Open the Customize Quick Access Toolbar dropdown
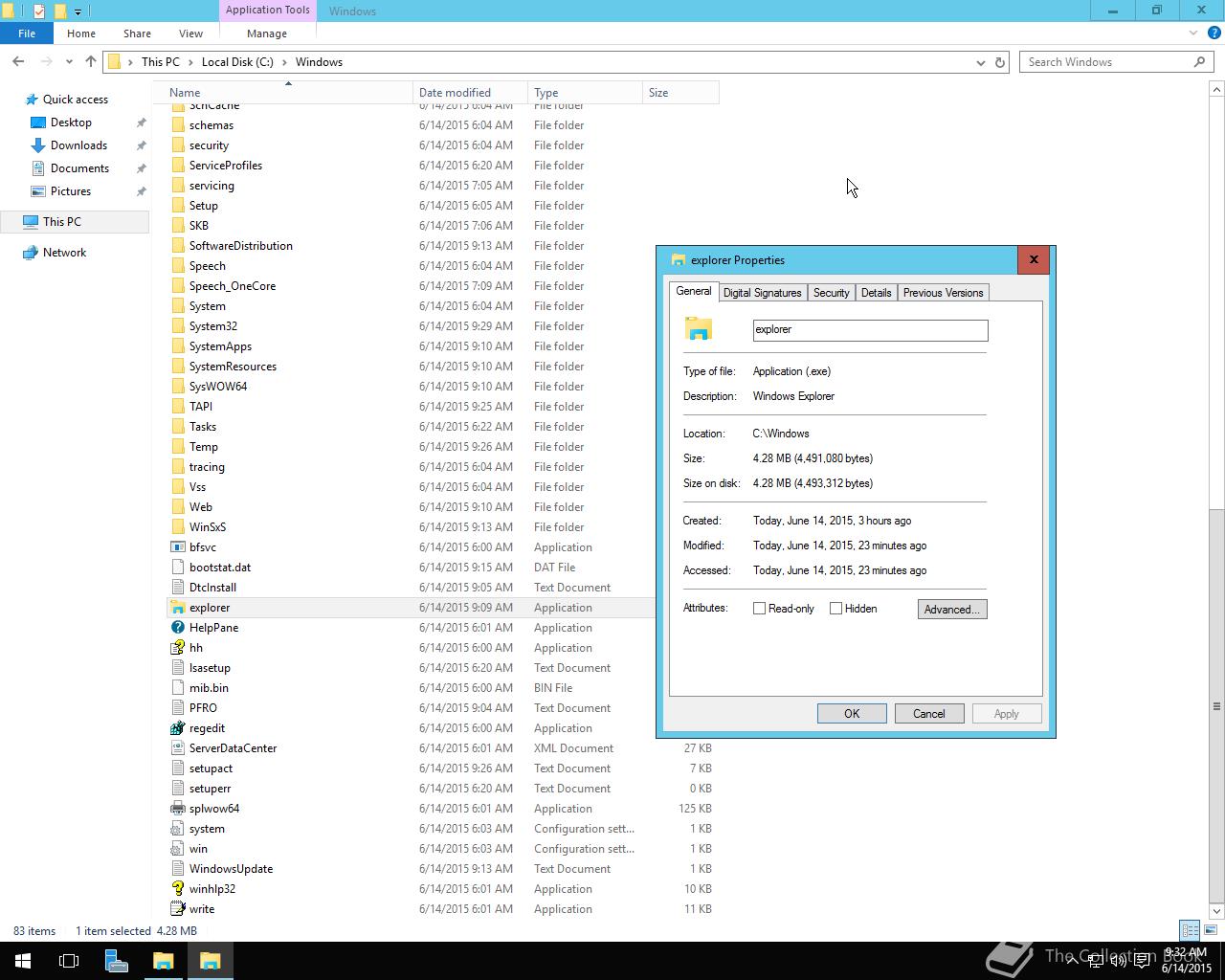The width and height of the screenshot is (1225, 980). tap(78, 11)
